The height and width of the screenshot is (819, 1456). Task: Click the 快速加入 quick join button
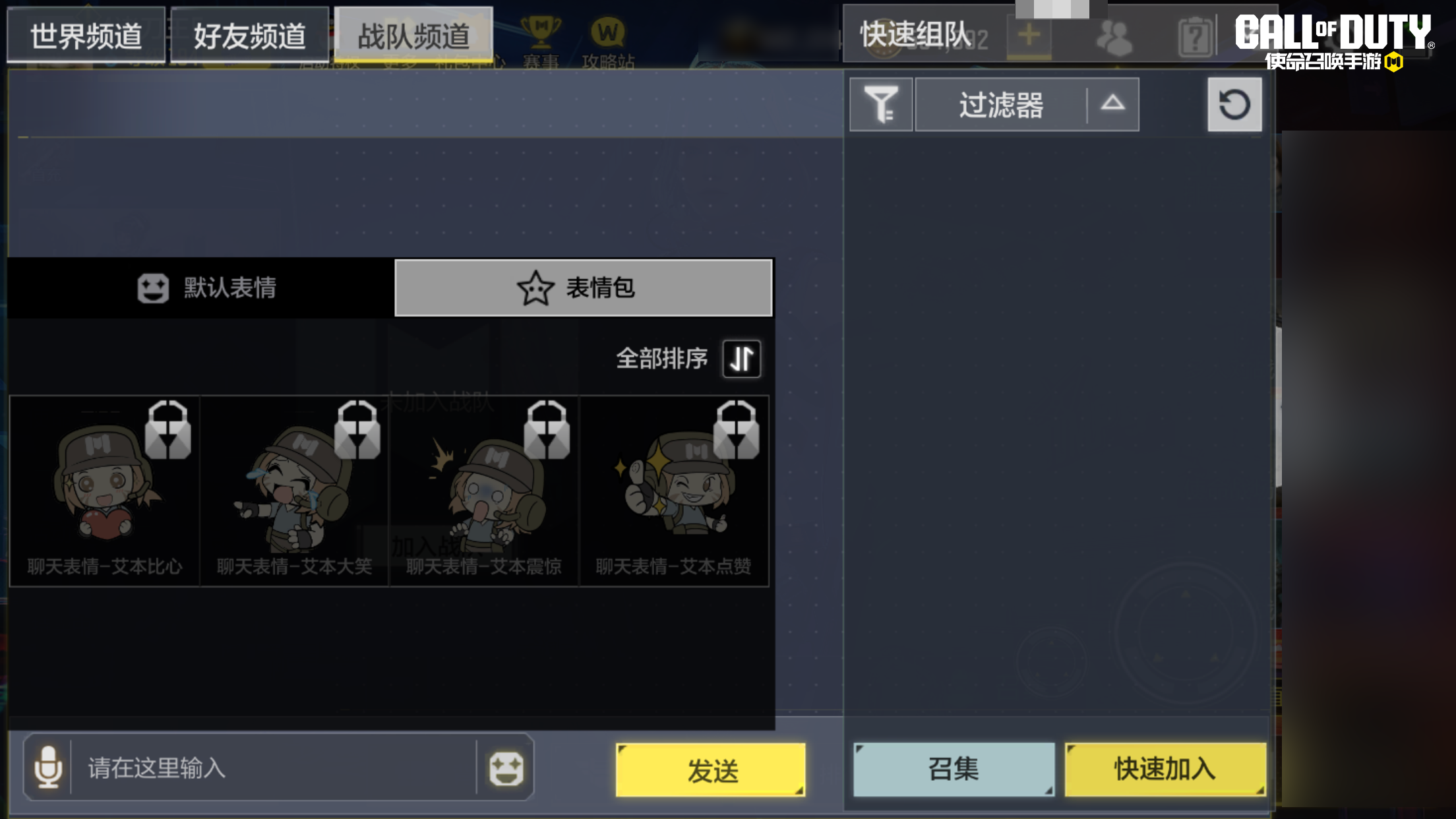tap(1165, 769)
